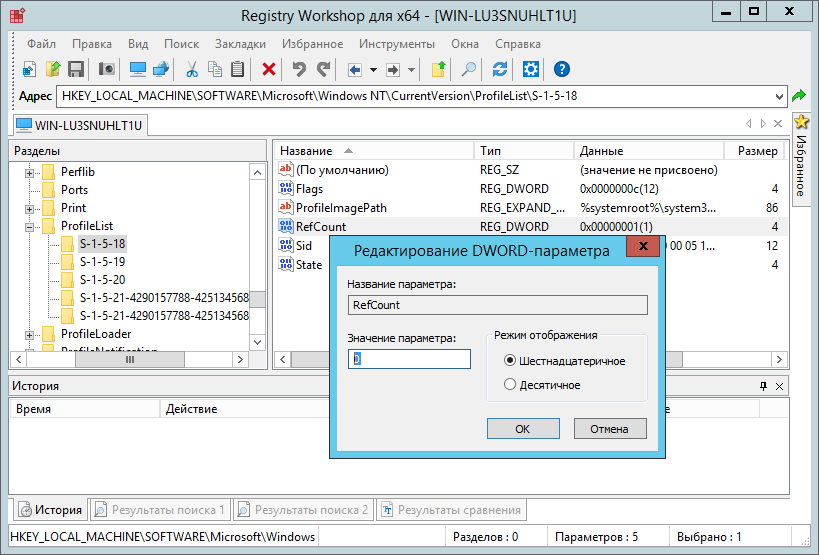Click the cut scissors icon
819x555 pixels.
(192, 69)
